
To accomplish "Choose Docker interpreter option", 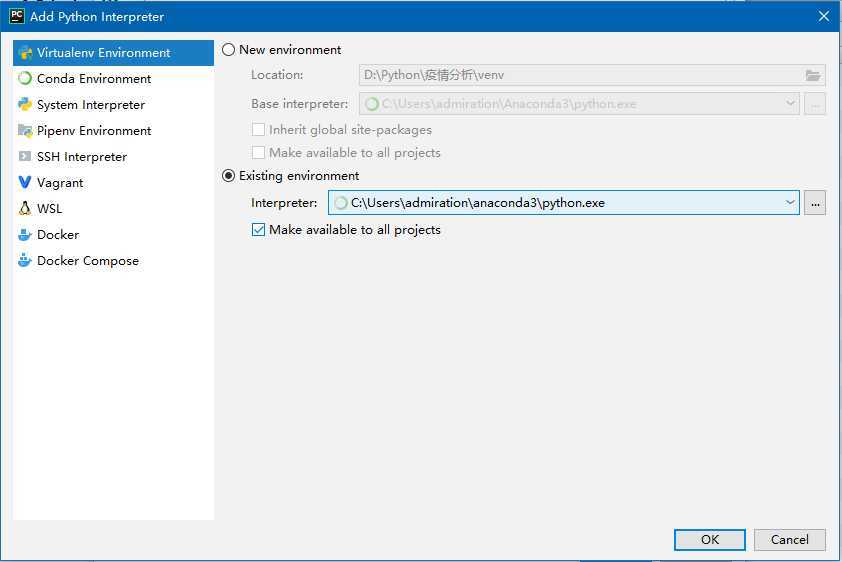I will (x=113, y=235).
